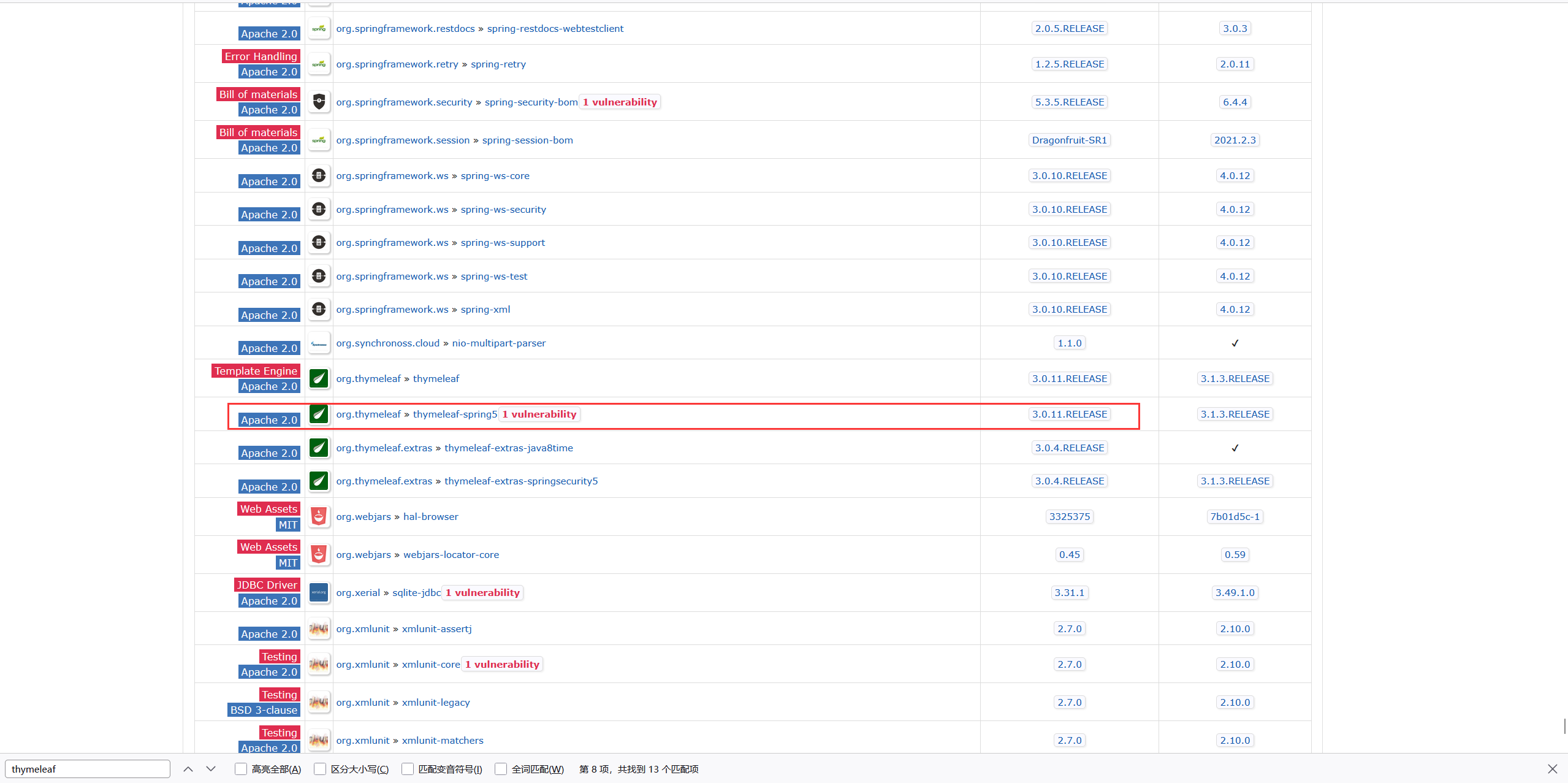
Task: Open Dragonfruit-SR1 version link
Action: click(1070, 140)
